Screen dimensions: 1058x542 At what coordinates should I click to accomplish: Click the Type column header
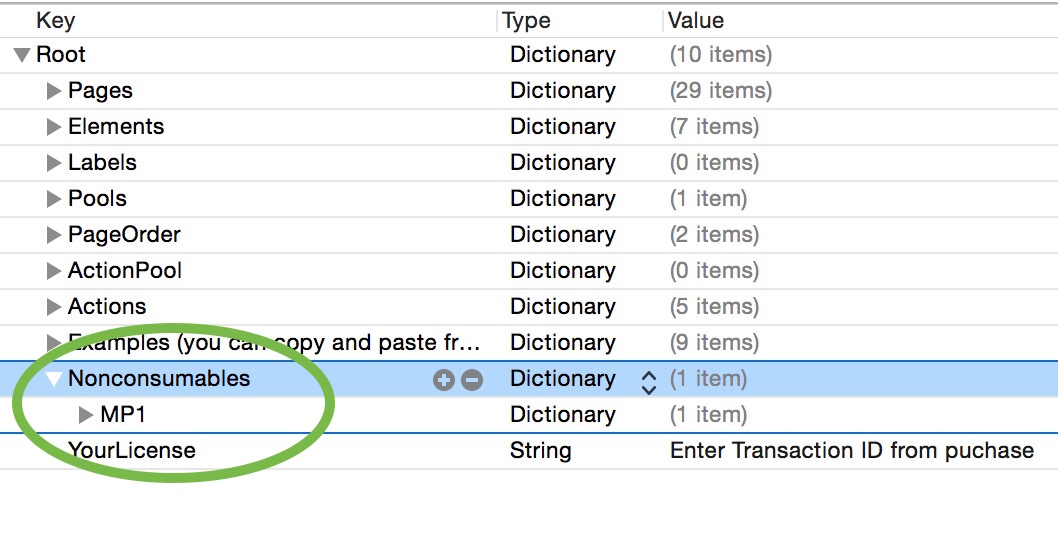pyautogui.click(x=526, y=20)
